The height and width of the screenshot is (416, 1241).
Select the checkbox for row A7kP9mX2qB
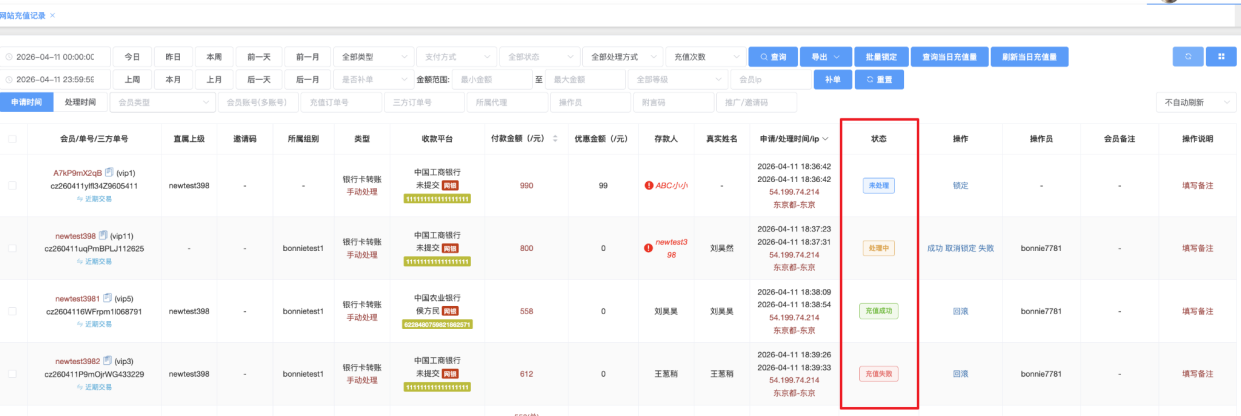pyautogui.click(x=13, y=185)
